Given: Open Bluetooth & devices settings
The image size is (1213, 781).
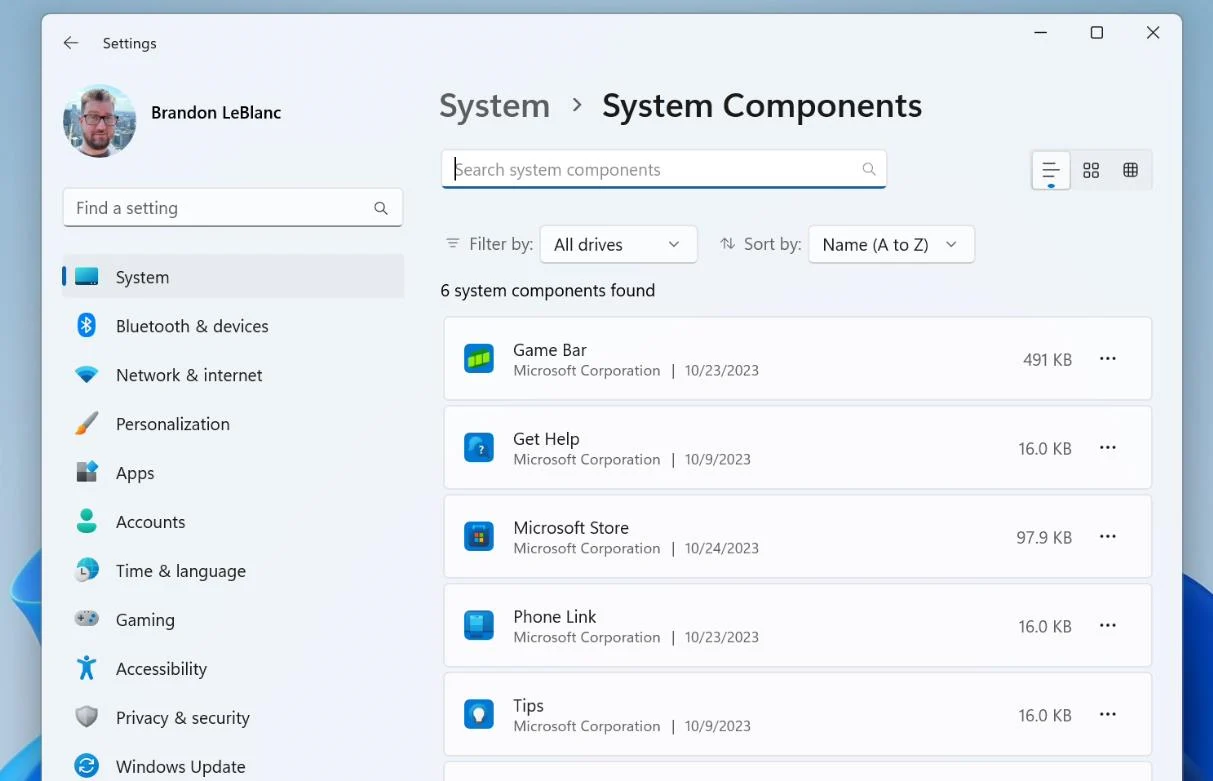Looking at the screenshot, I should [x=233, y=326].
